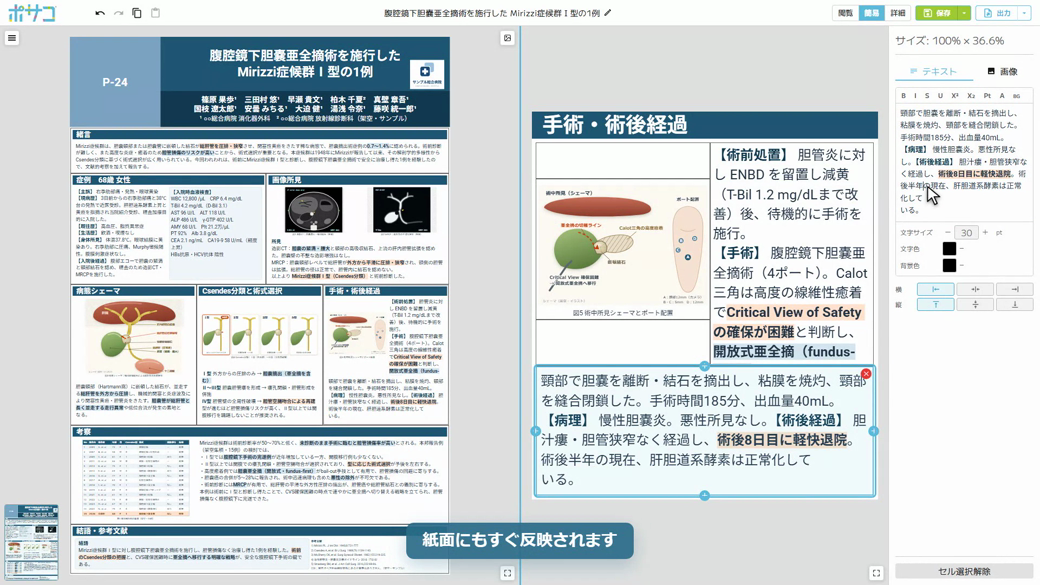Switch to 詳細 mode
This screenshot has height=585, width=1040.
click(x=897, y=13)
